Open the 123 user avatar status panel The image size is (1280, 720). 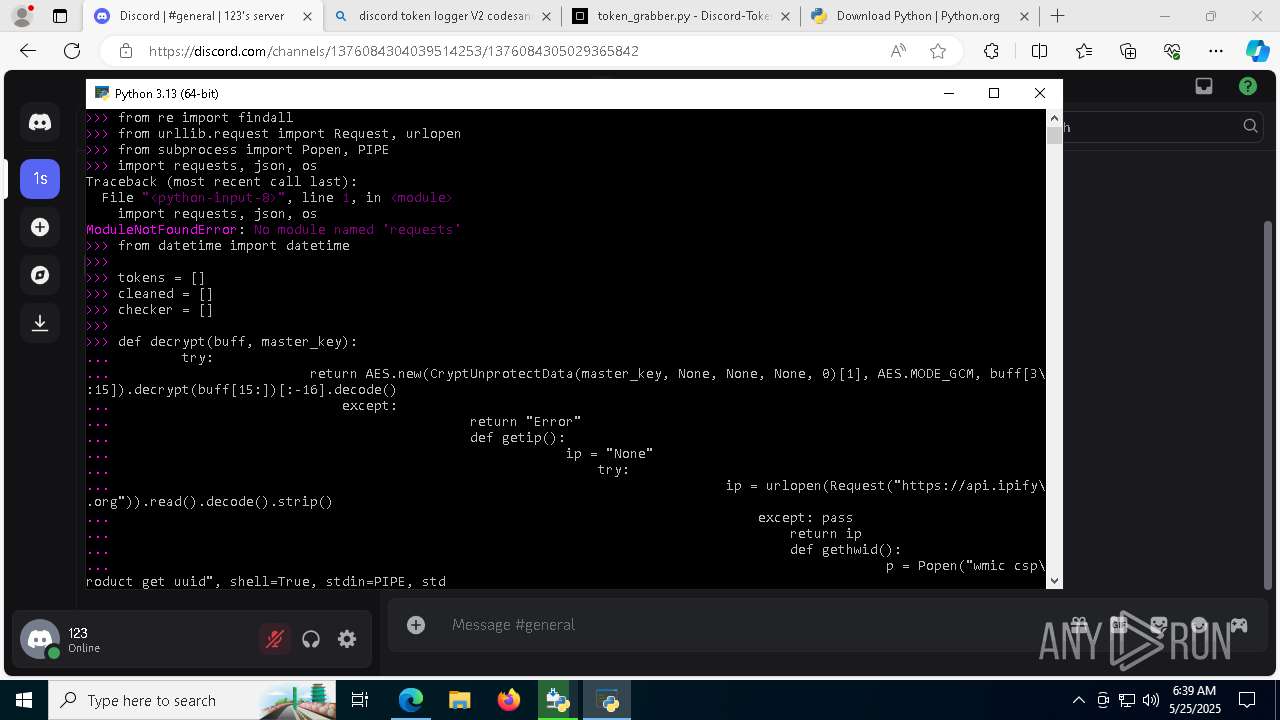pos(40,639)
